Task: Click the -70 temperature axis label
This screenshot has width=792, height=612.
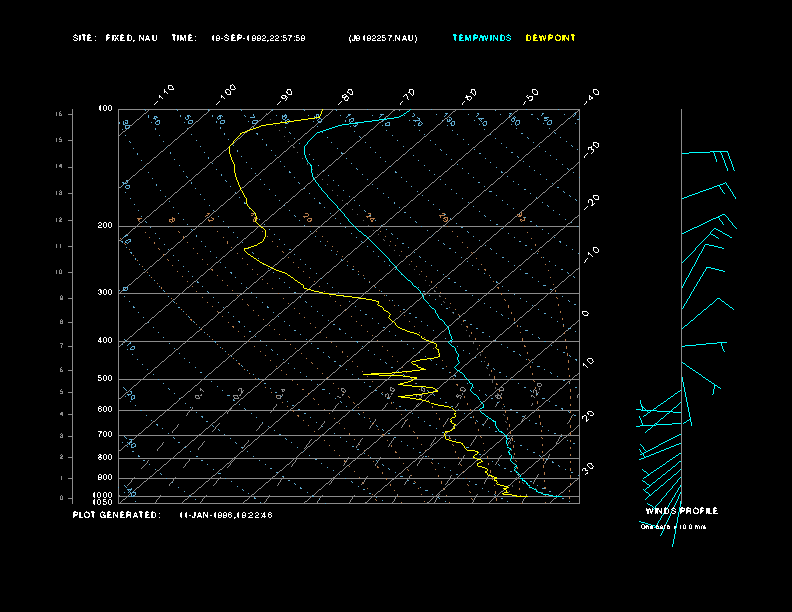Action: 407,95
